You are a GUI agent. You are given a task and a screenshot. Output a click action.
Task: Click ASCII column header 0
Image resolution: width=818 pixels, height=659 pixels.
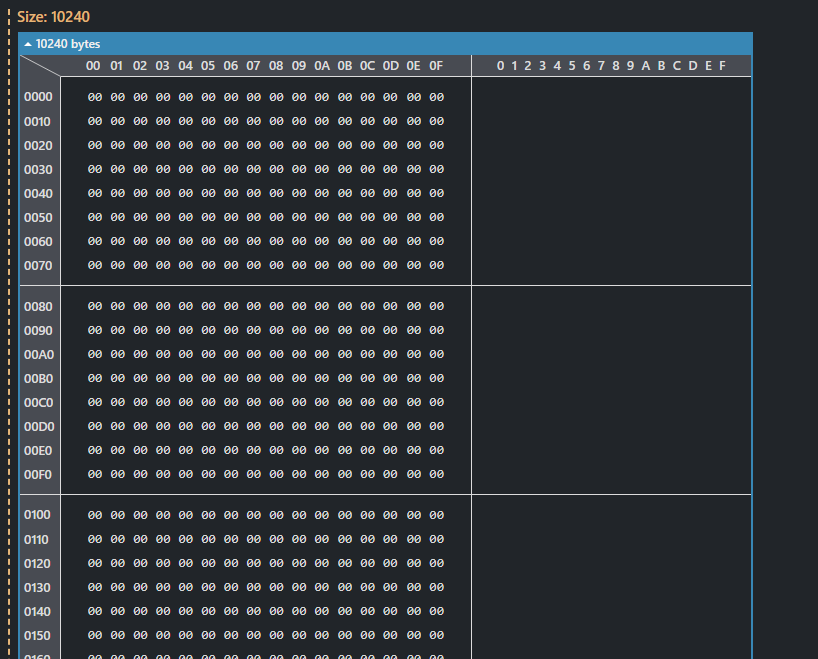coord(501,66)
